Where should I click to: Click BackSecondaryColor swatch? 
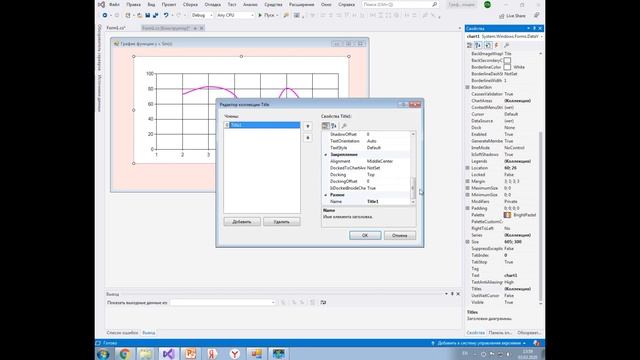[x=507, y=60]
